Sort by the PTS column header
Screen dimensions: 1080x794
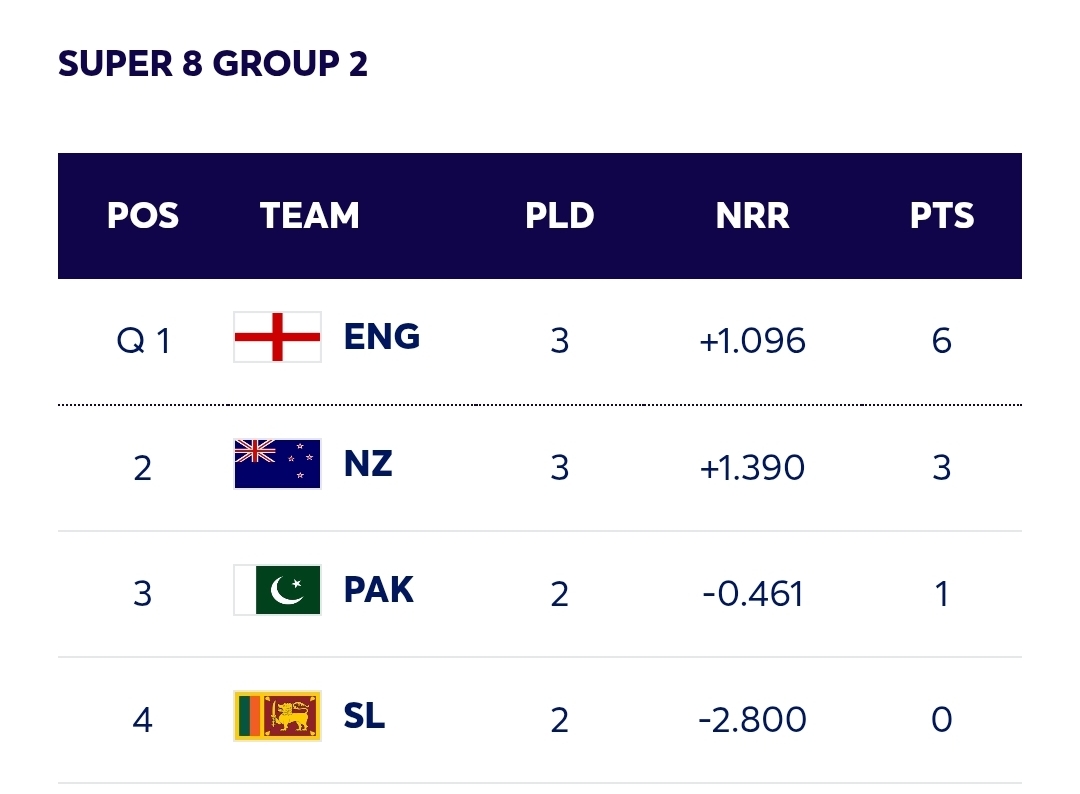[941, 216]
